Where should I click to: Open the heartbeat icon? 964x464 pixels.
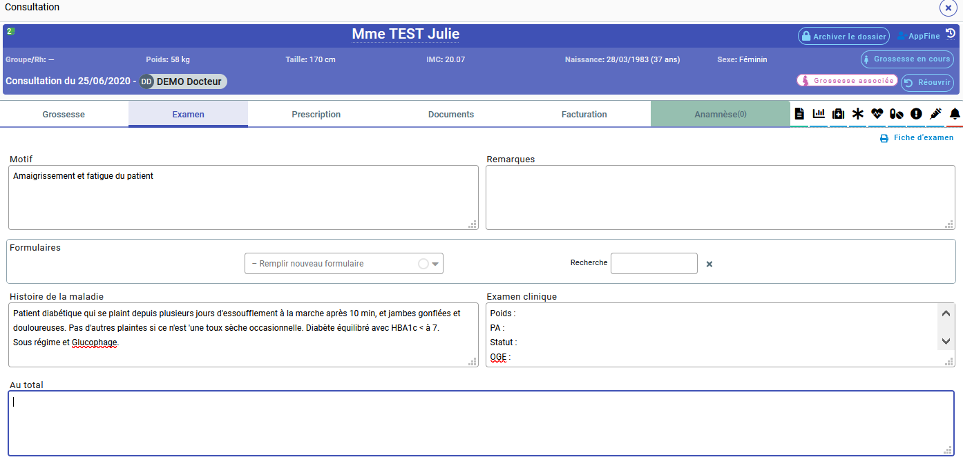(x=877, y=114)
